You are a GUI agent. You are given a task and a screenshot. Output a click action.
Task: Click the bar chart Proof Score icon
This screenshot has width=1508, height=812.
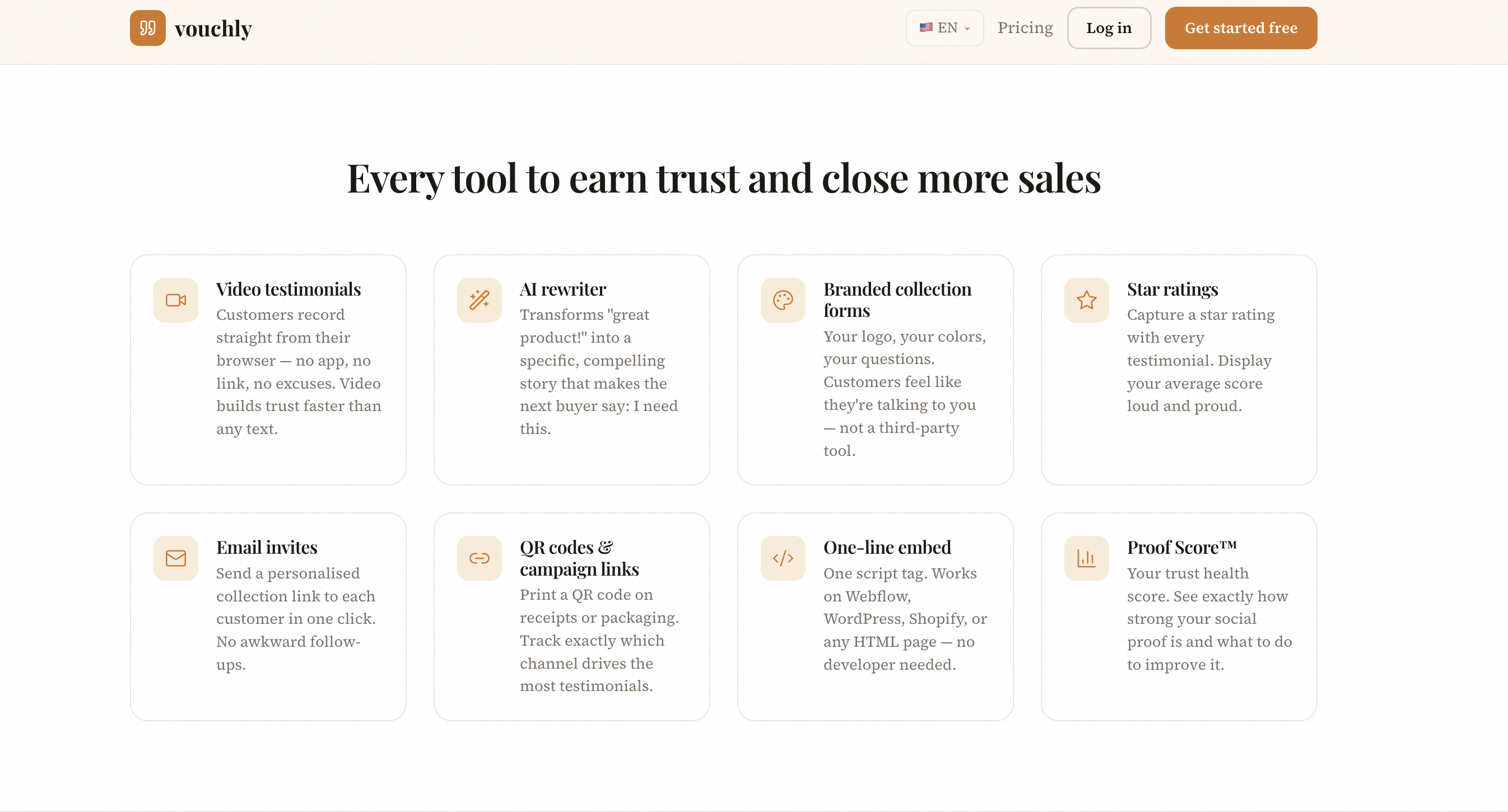click(x=1086, y=558)
